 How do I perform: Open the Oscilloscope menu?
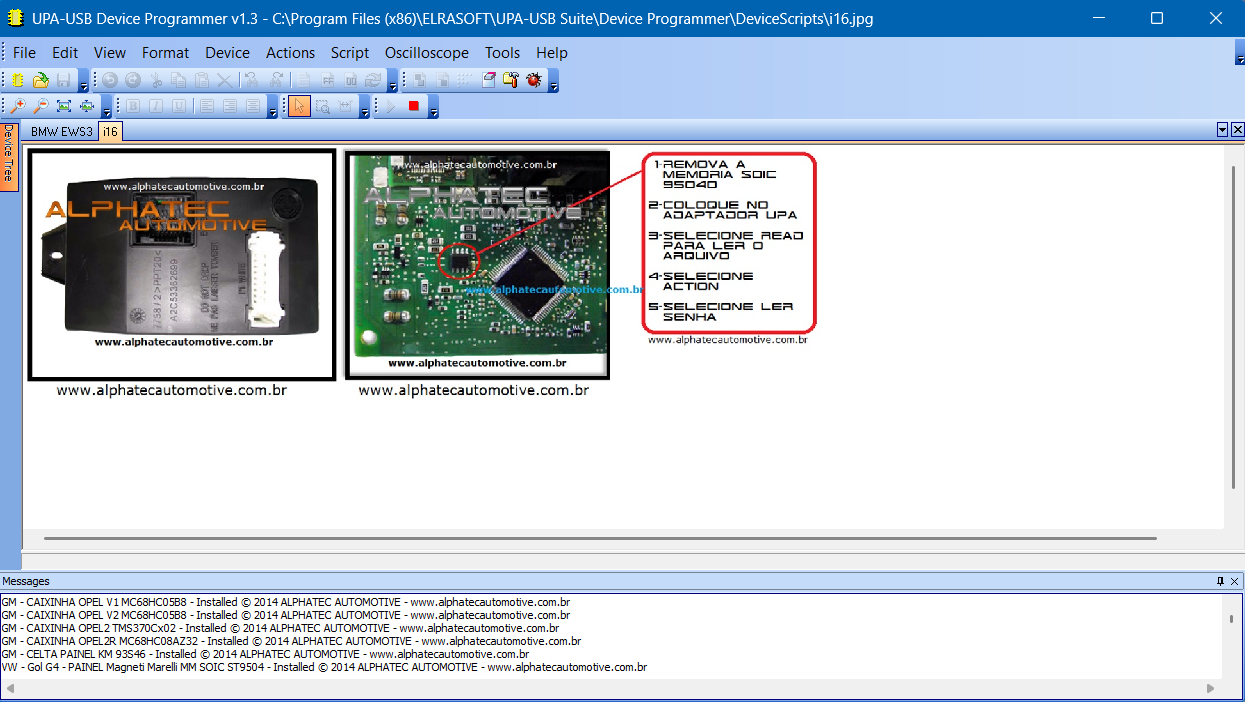point(427,53)
